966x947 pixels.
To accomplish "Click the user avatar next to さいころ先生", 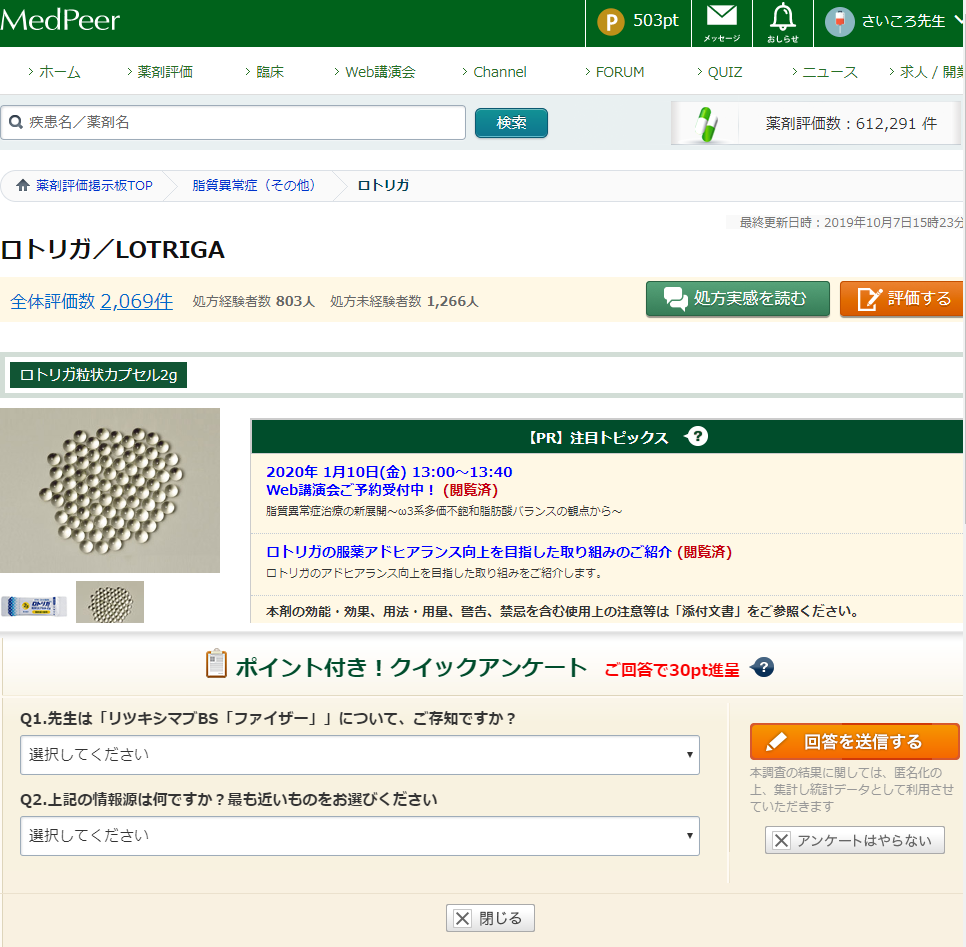I will tap(839, 22).
